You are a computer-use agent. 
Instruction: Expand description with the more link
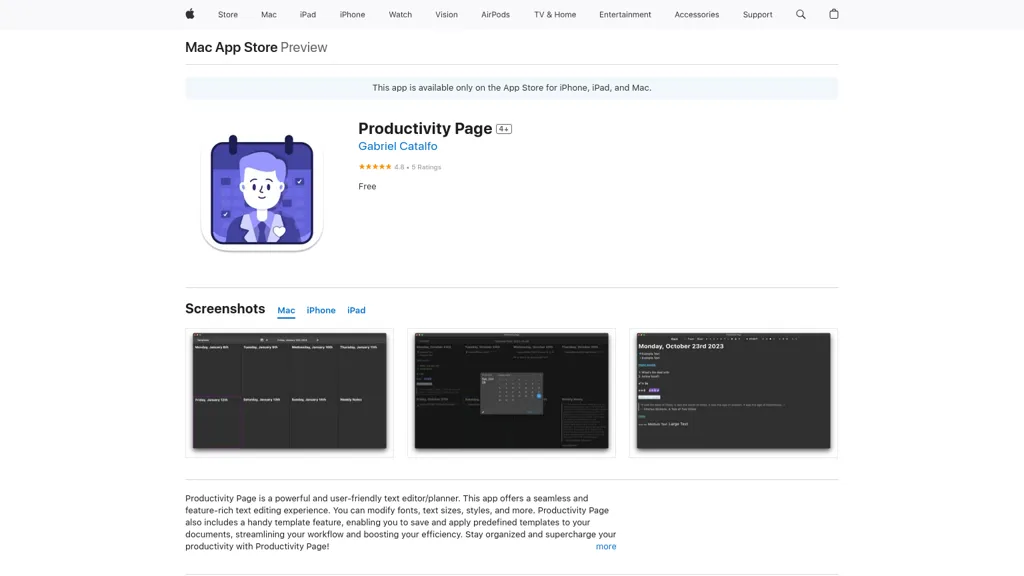[x=606, y=547]
